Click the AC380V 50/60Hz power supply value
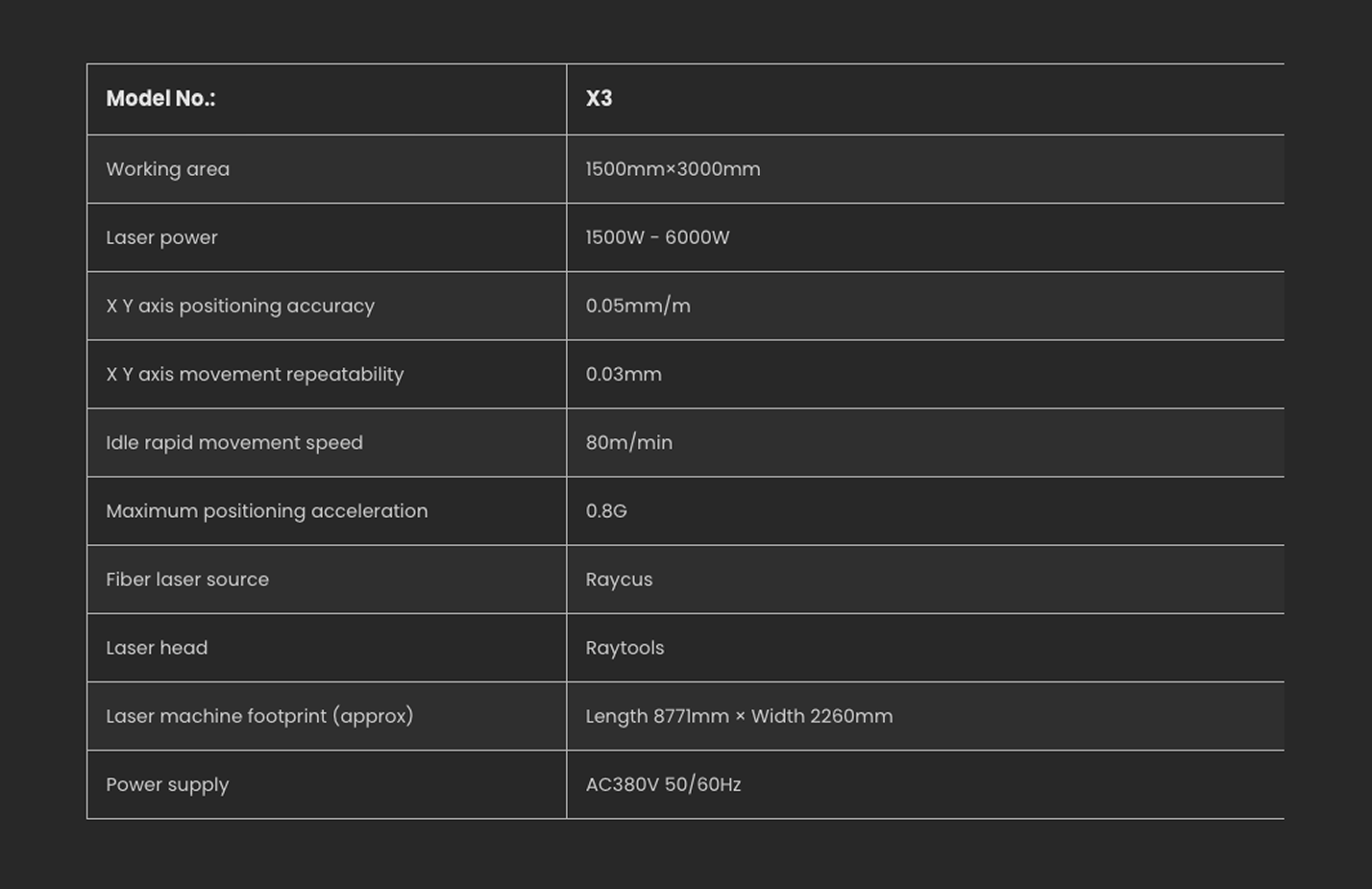The width and height of the screenshot is (1372, 889). point(663,784)
